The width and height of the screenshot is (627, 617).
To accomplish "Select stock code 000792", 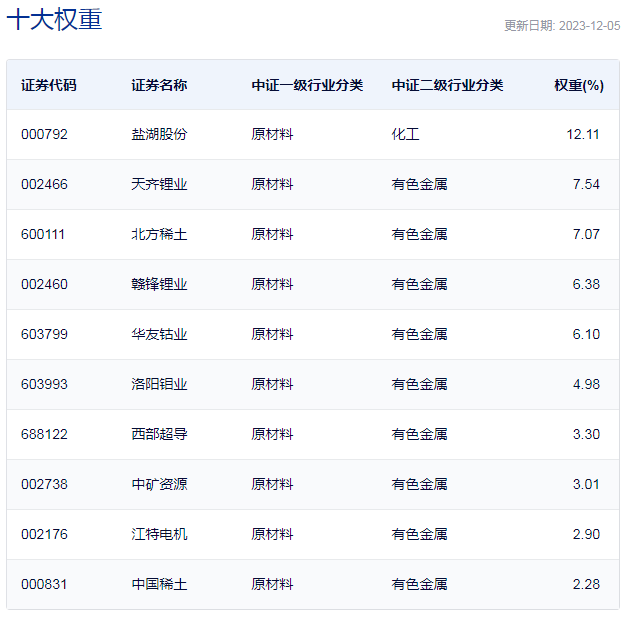I will 44,134.
